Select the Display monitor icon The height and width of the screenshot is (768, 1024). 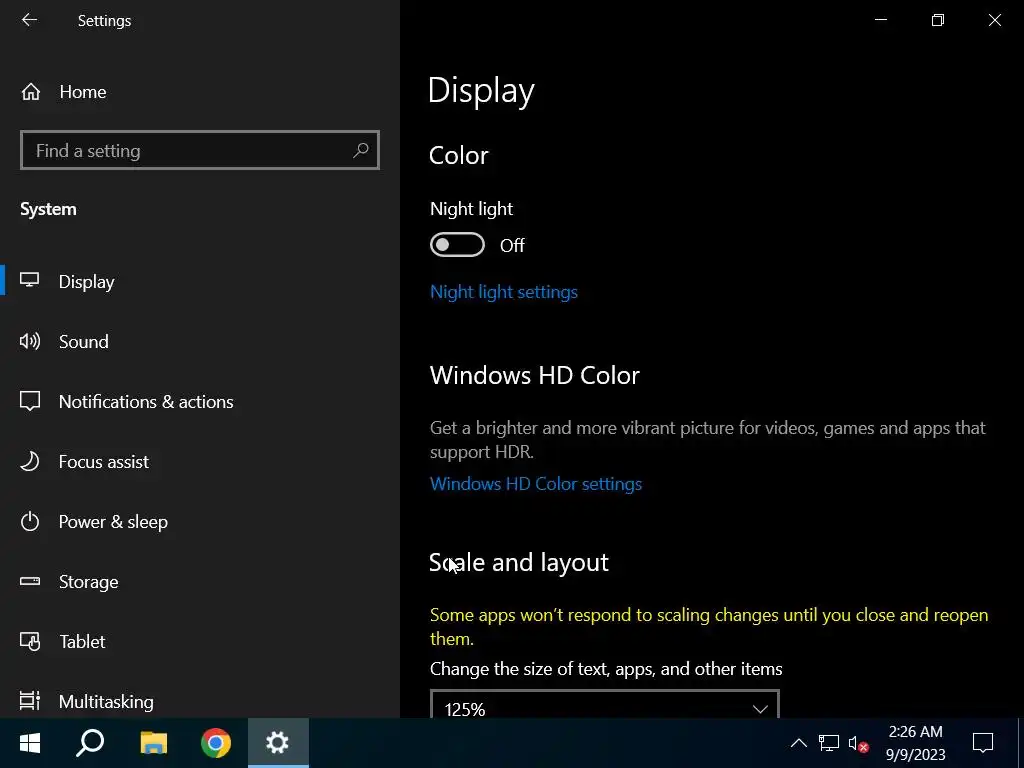(29, 281)
